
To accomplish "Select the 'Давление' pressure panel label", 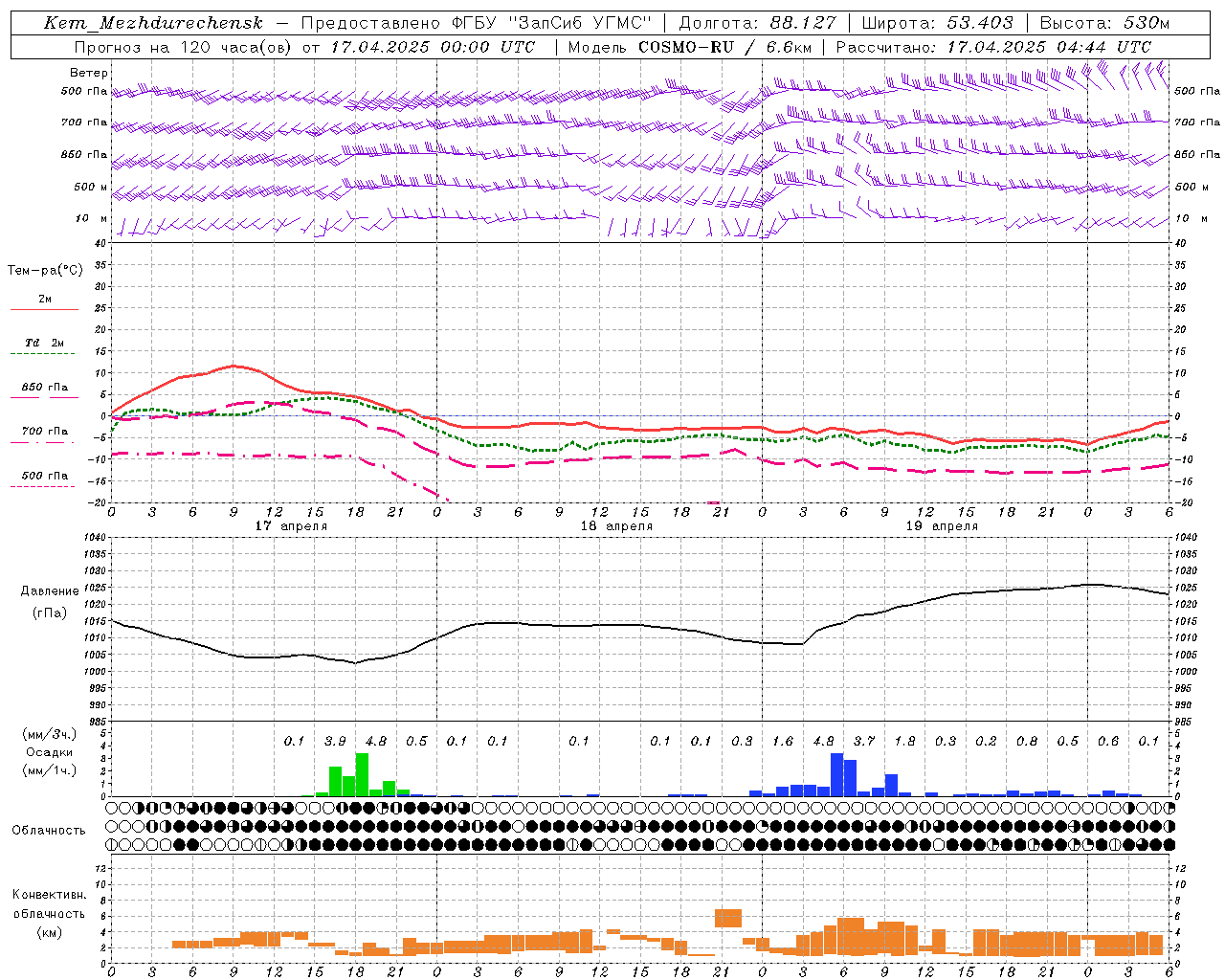I will [50, 591].
